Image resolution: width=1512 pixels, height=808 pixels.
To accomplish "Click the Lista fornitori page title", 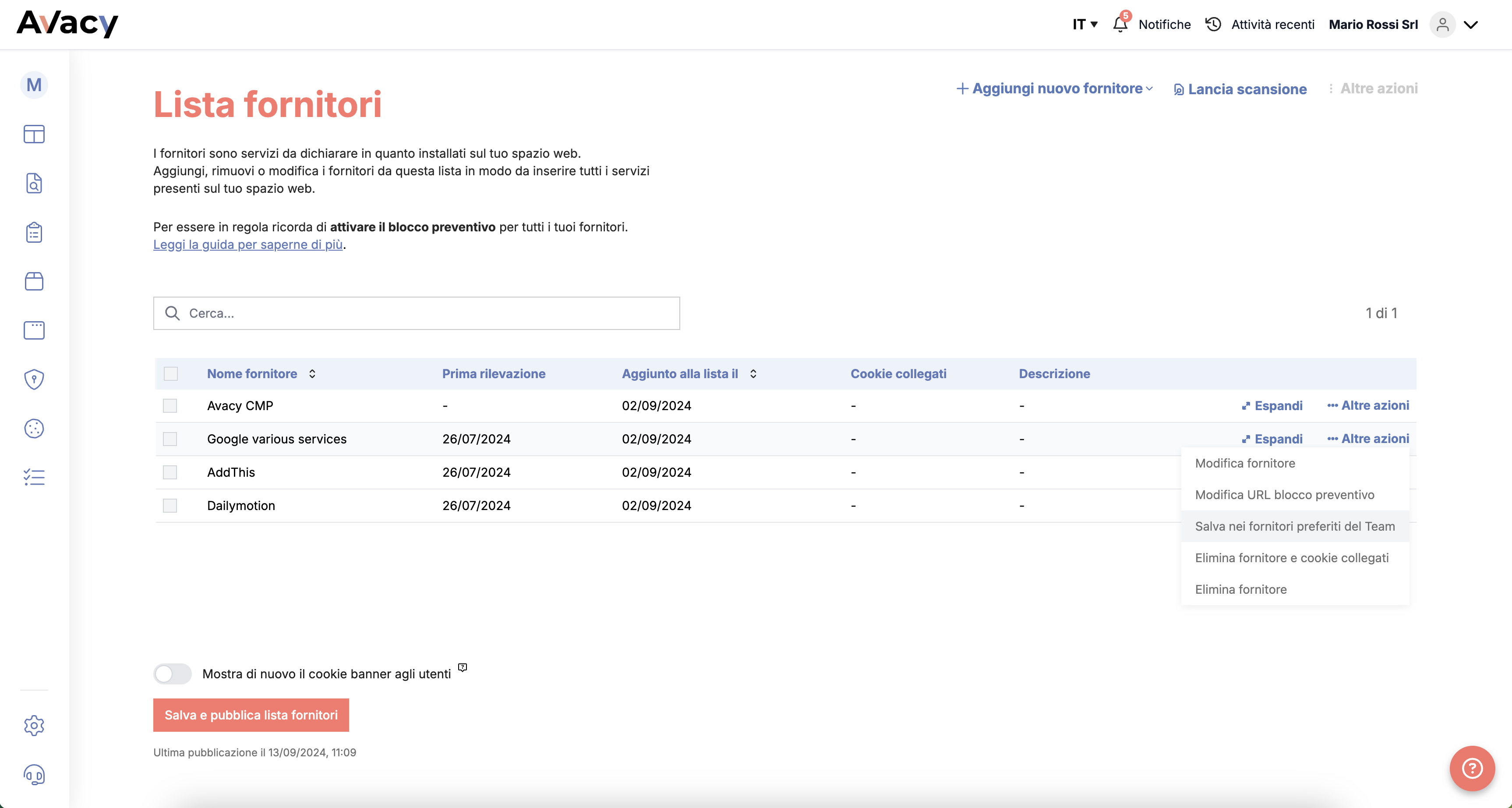I will point(268,105).
